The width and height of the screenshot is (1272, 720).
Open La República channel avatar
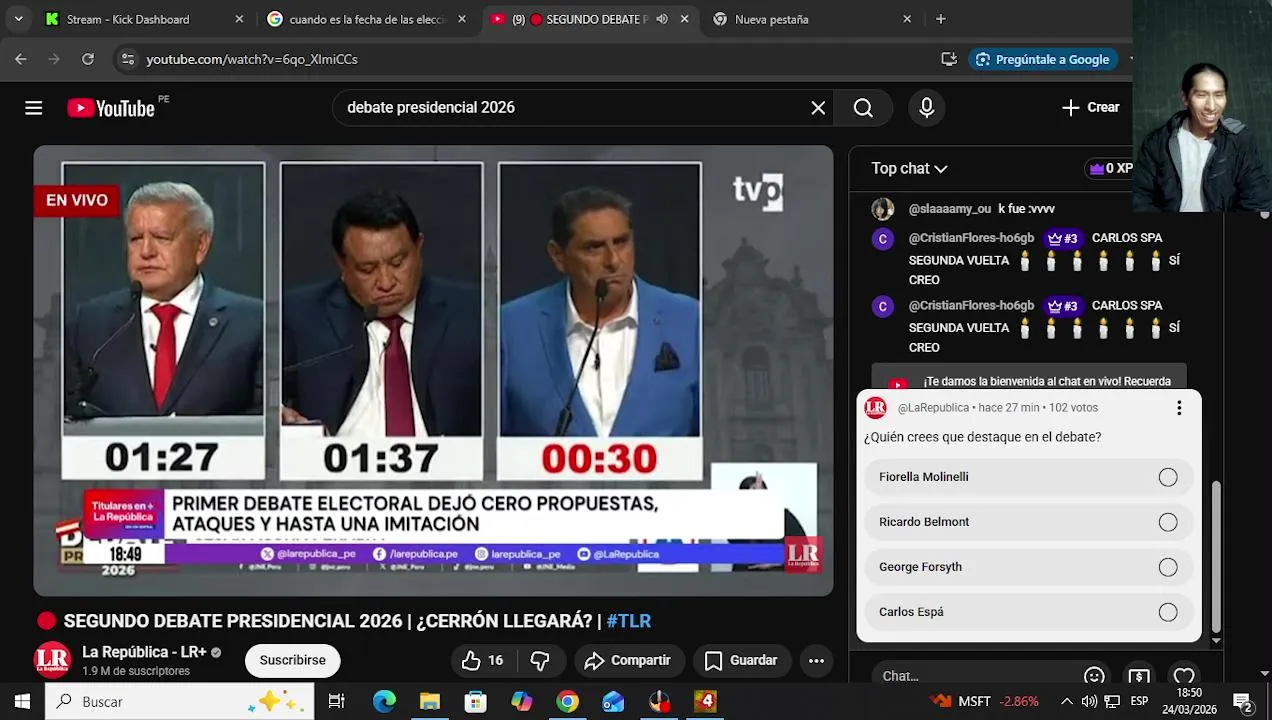point(53,660)
